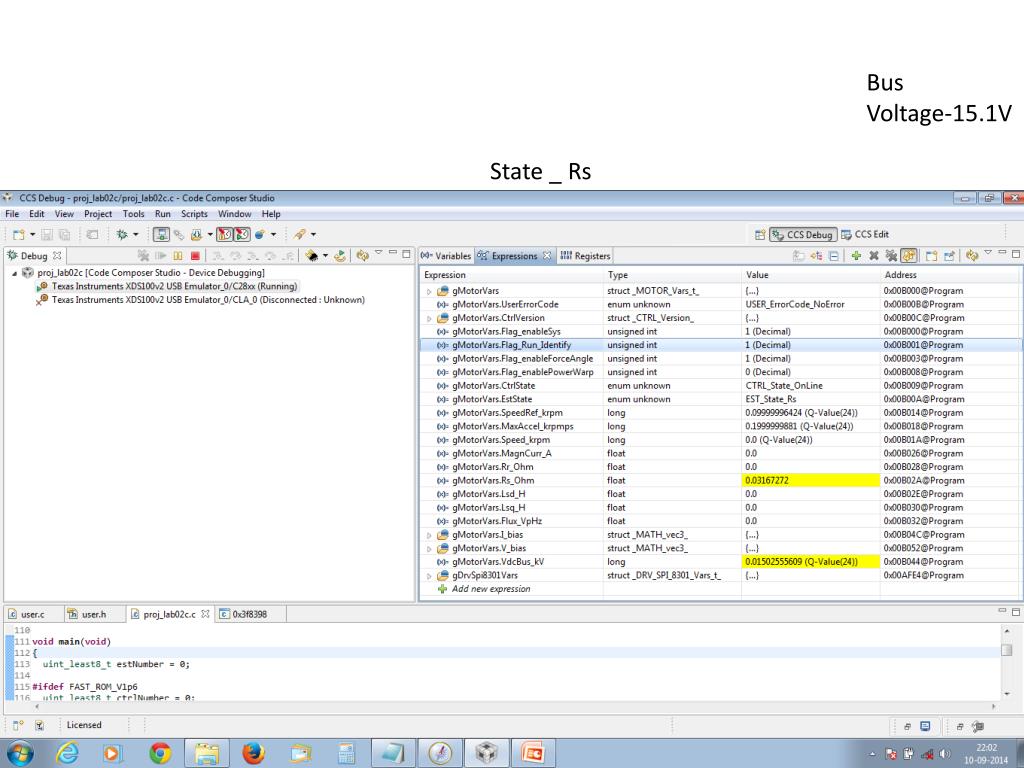Click the Value column header

coord(810,275)
